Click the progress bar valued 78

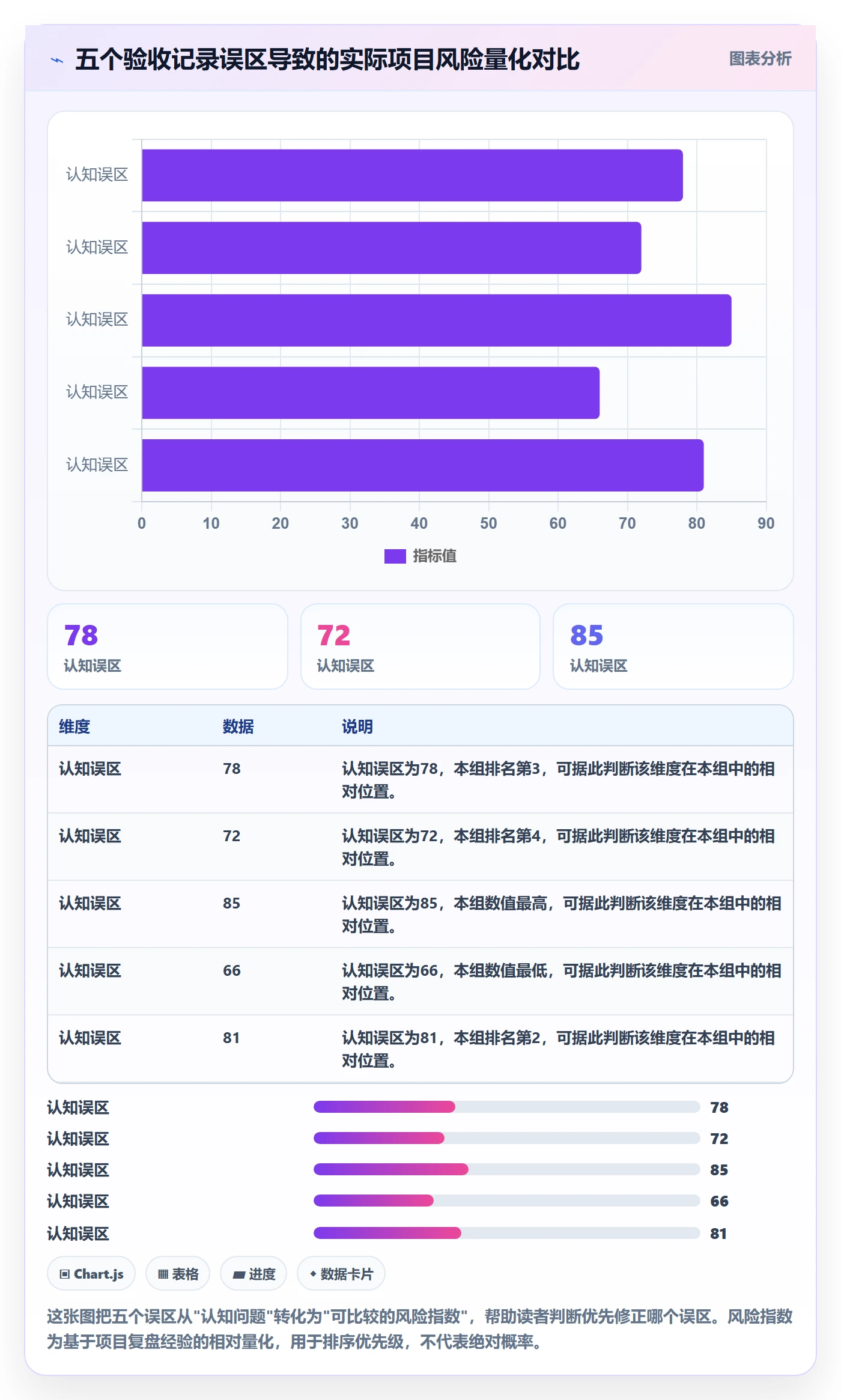(507, 1107)
